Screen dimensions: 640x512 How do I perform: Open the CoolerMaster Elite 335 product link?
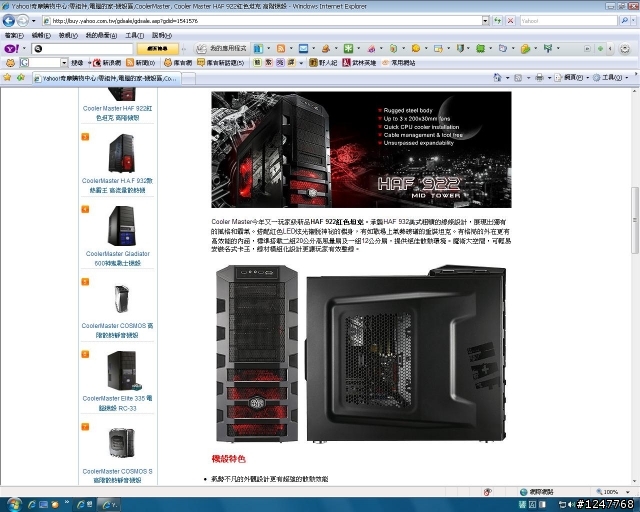coord(118,403)
